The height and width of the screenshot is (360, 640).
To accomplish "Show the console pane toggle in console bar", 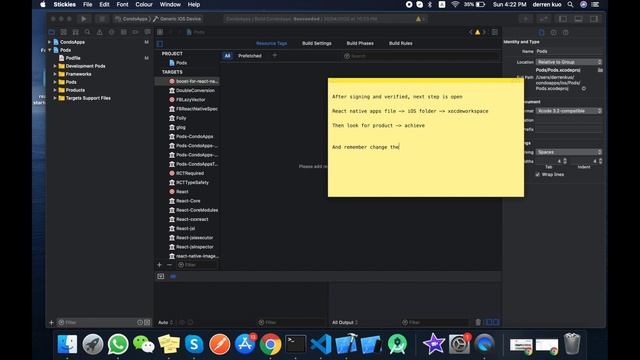I will [x=496, y=322].
